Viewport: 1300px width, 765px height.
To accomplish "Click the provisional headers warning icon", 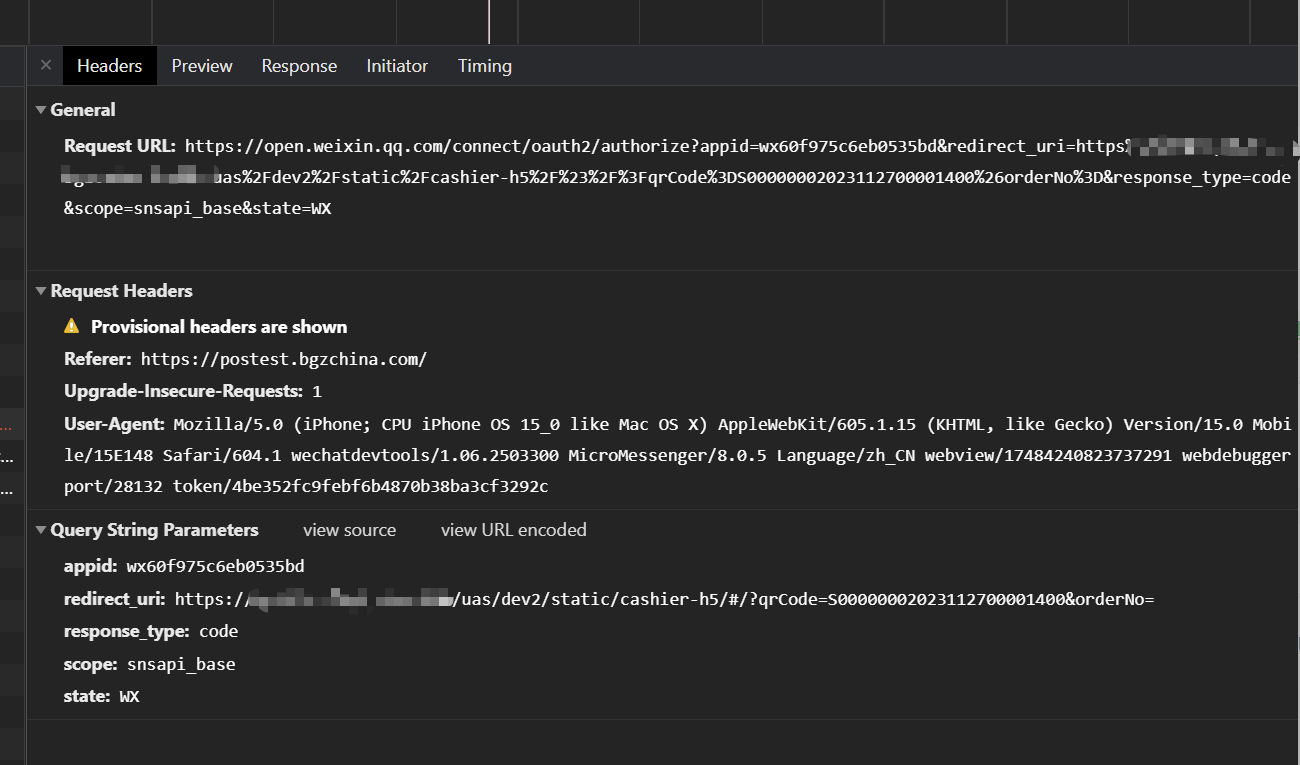I will [72, 326].
